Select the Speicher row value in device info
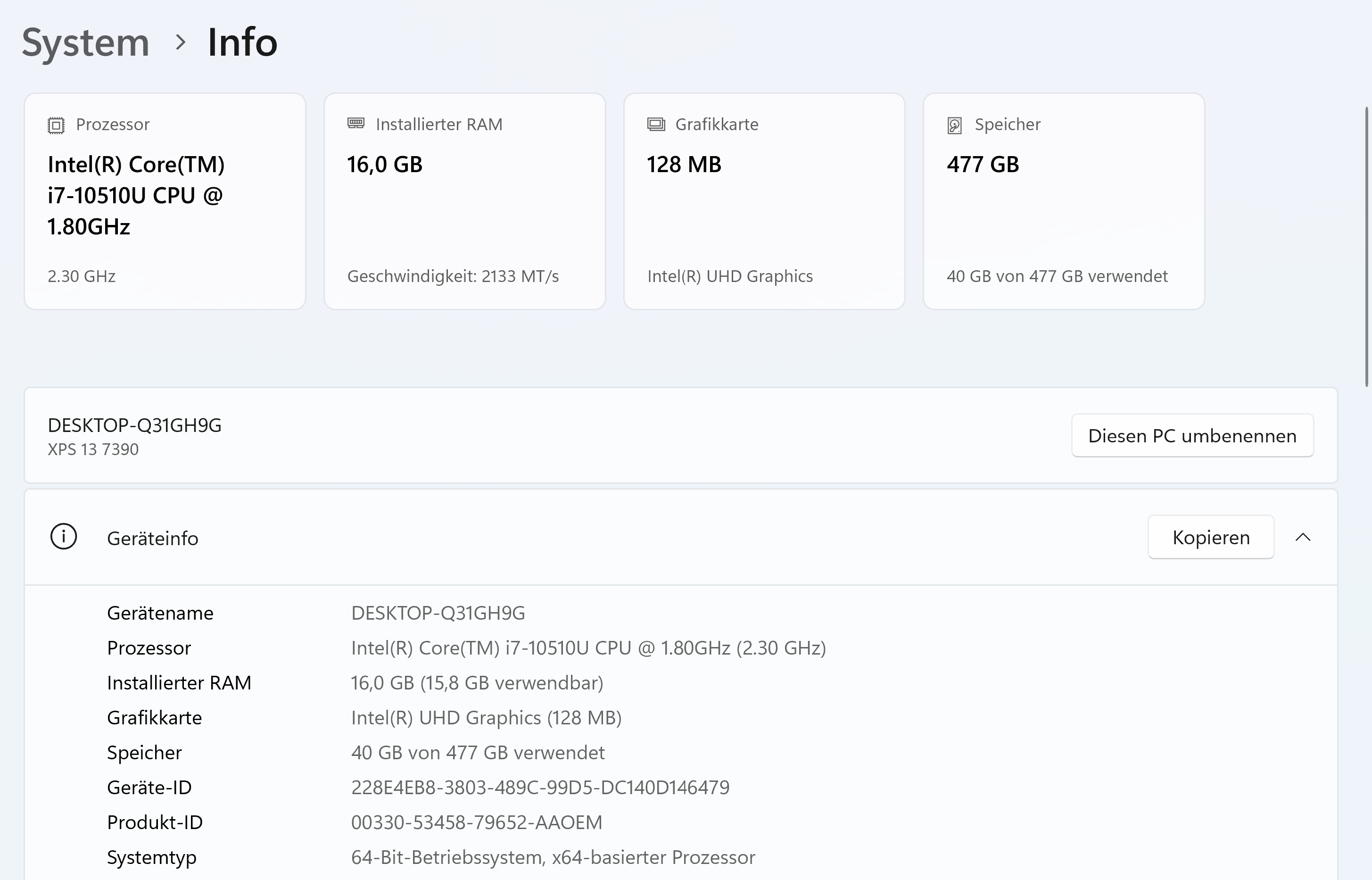This screenshot has height=880, width=1372. (x=478, y=752)
